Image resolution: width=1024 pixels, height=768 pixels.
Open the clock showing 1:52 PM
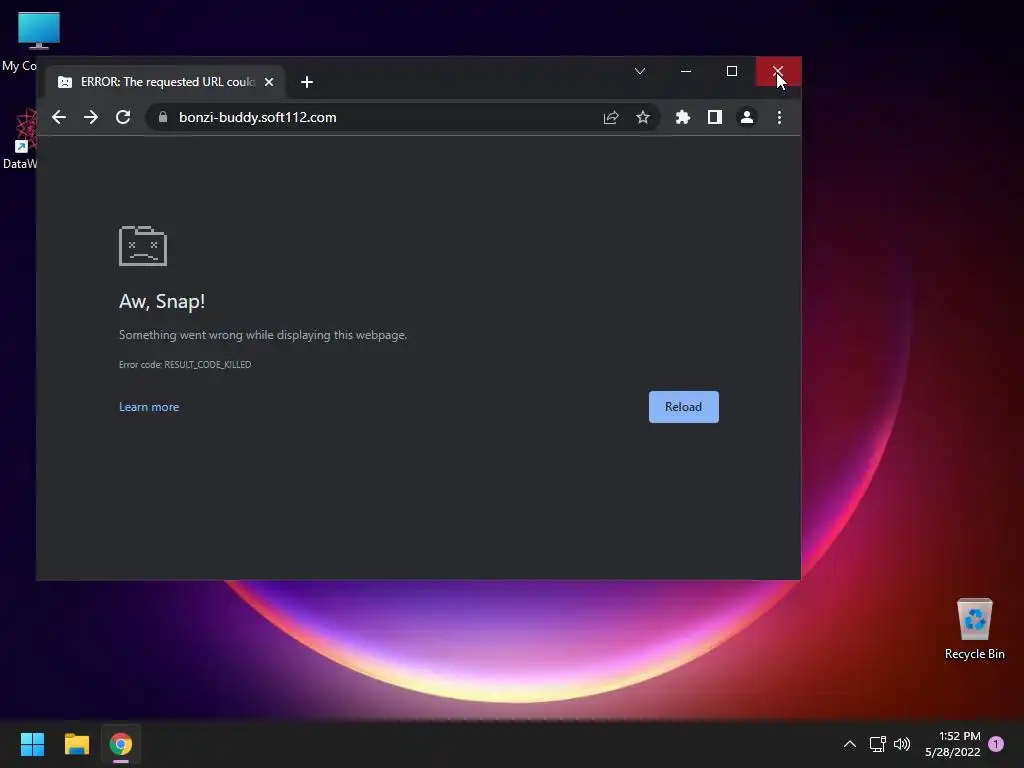(x=953, y=744)
